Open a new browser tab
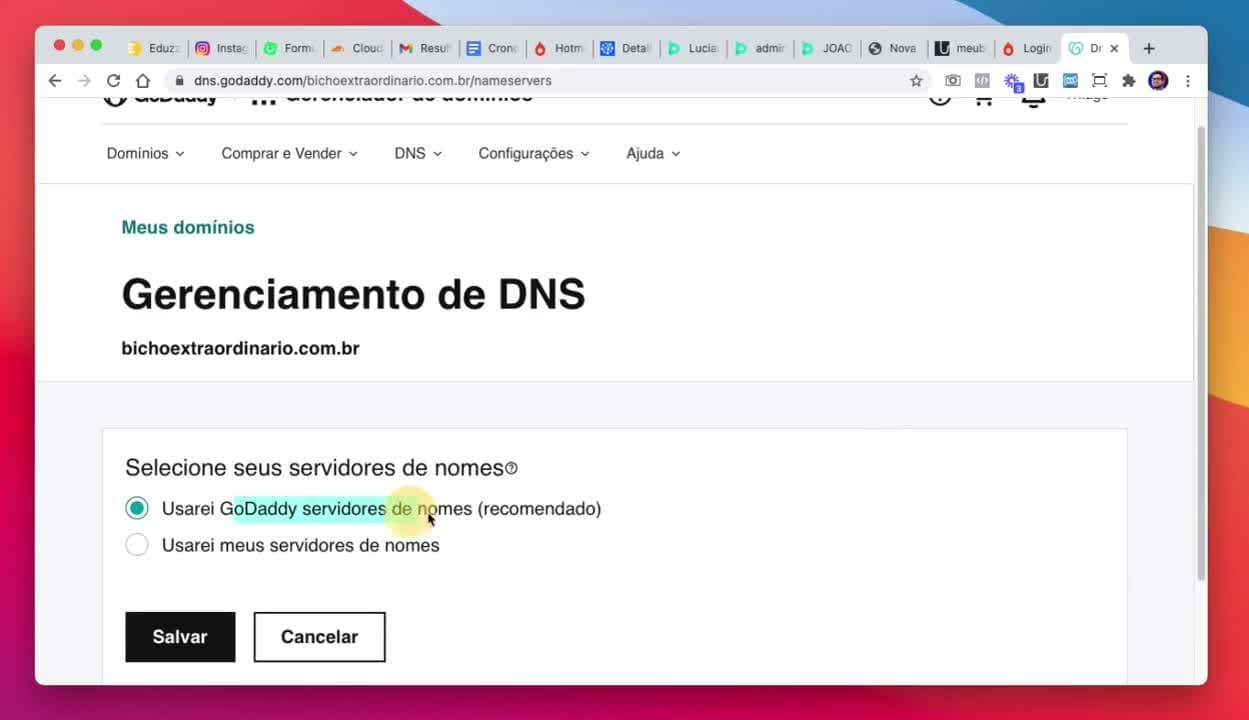Screen dimensions: 1249x720 [x=1149, y=48]
